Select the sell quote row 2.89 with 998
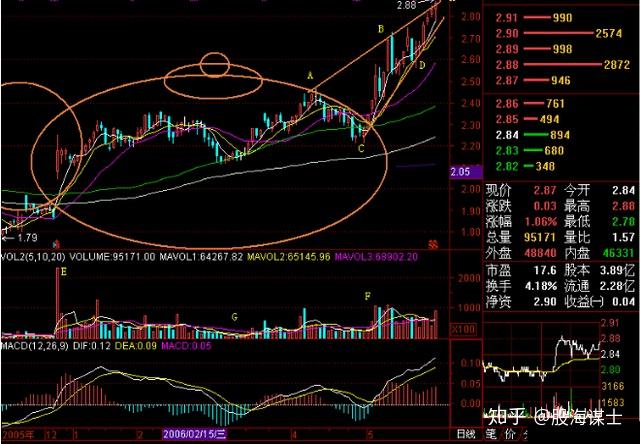Image resolution: width=640 pixels, height=444 pixels. click(x=534, y=49)
